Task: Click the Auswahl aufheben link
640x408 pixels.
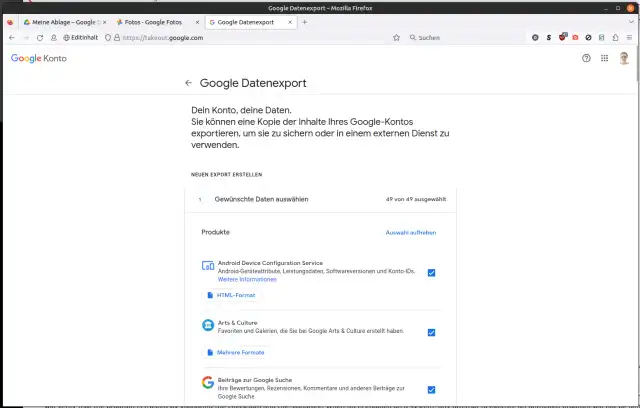Action: [411, 232]
